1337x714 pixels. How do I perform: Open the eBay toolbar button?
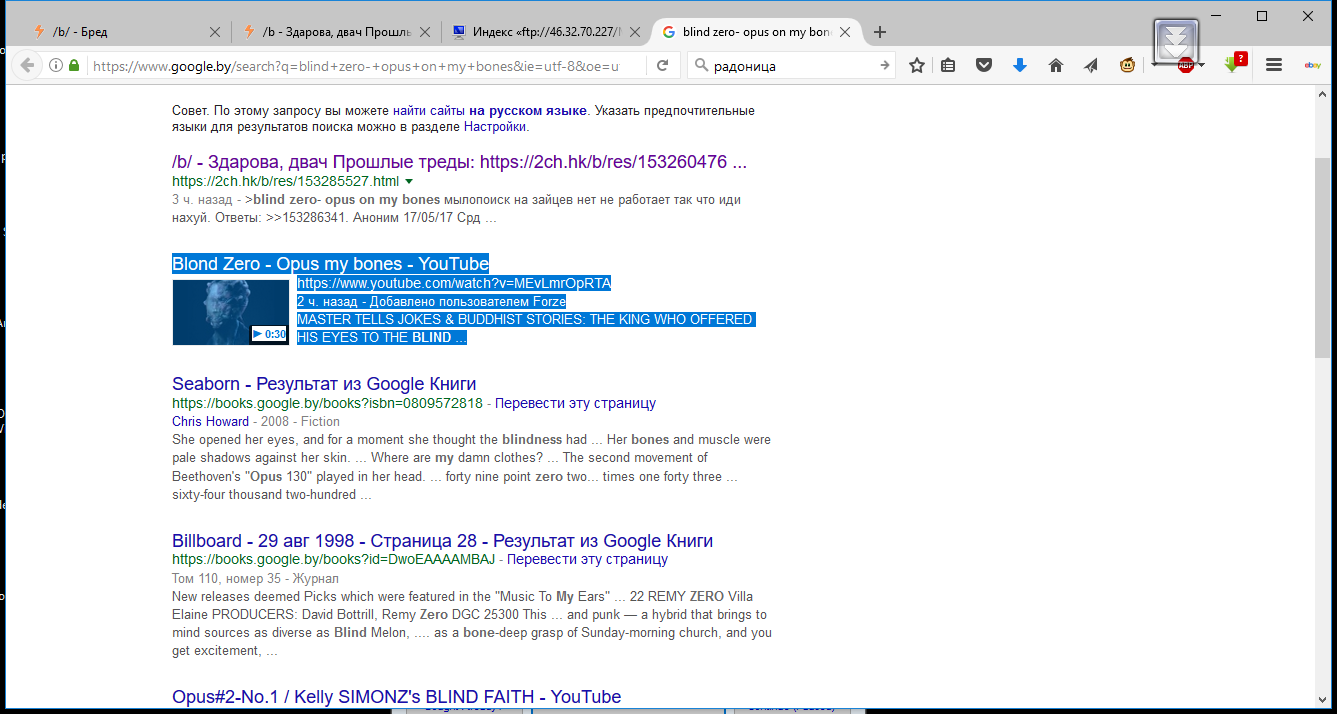point(1312,66)
